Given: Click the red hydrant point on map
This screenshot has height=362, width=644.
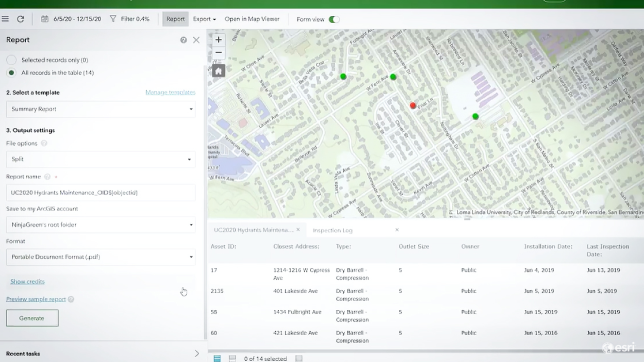Looking at the screenshot, I should tap(413, 106).
